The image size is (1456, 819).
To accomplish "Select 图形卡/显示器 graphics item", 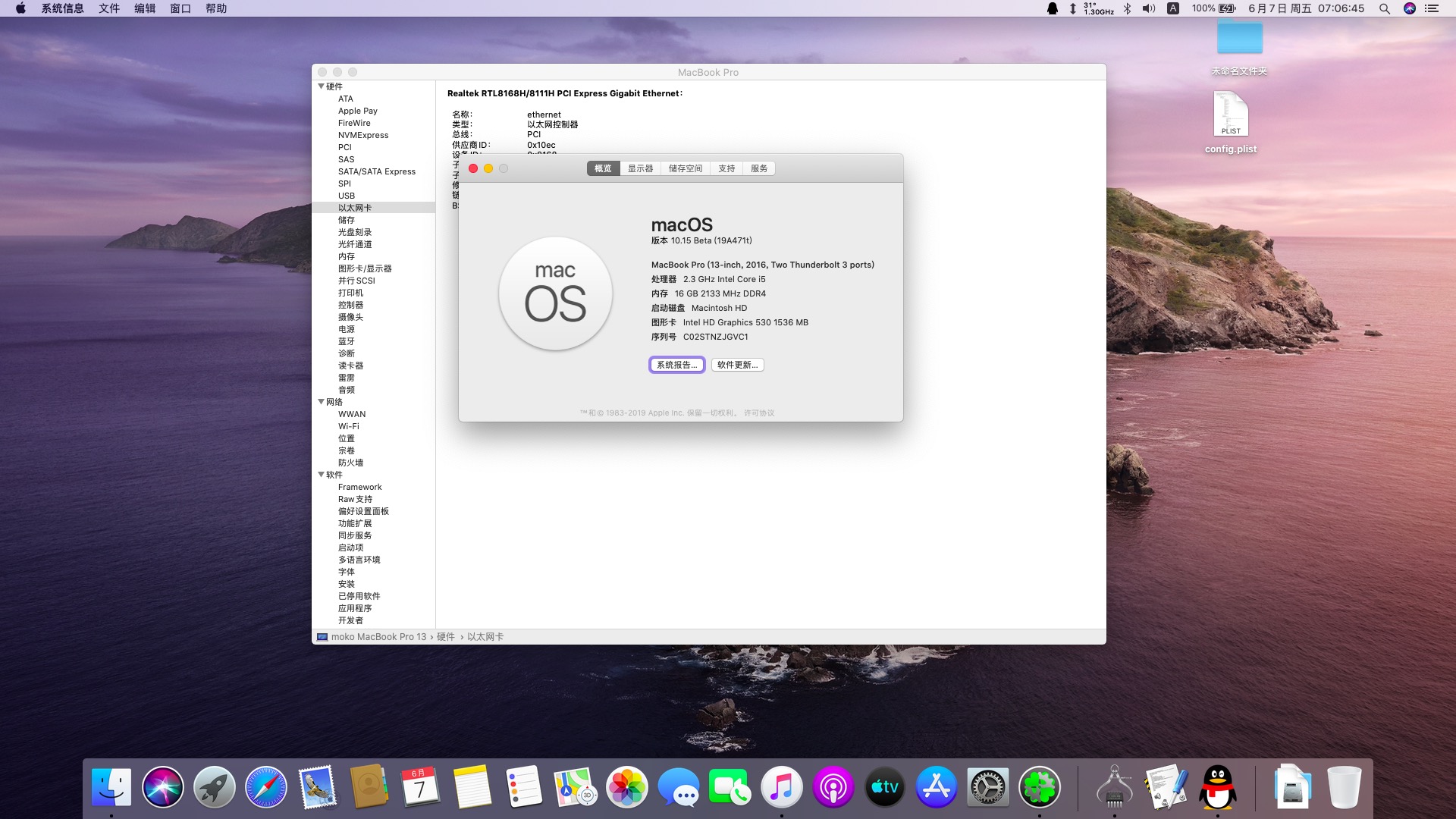I will 365,268.
